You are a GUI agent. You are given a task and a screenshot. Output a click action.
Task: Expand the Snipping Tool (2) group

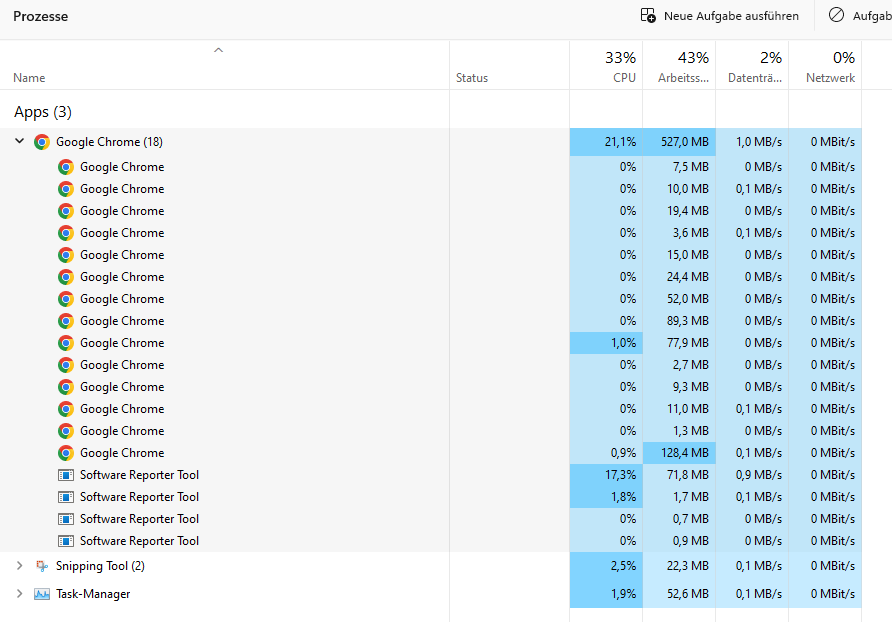19,566
